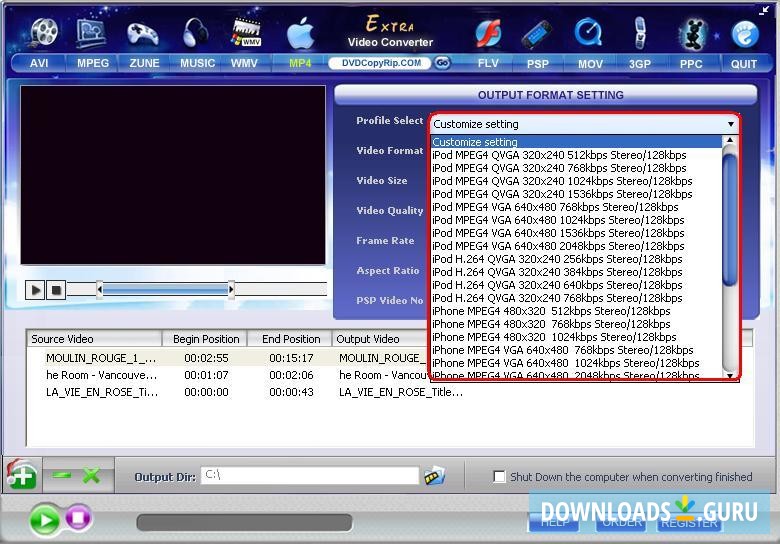The width and height of the screenshot is (780, 544).
Task: Select the PSP format tab
Action: coord(538,64)
